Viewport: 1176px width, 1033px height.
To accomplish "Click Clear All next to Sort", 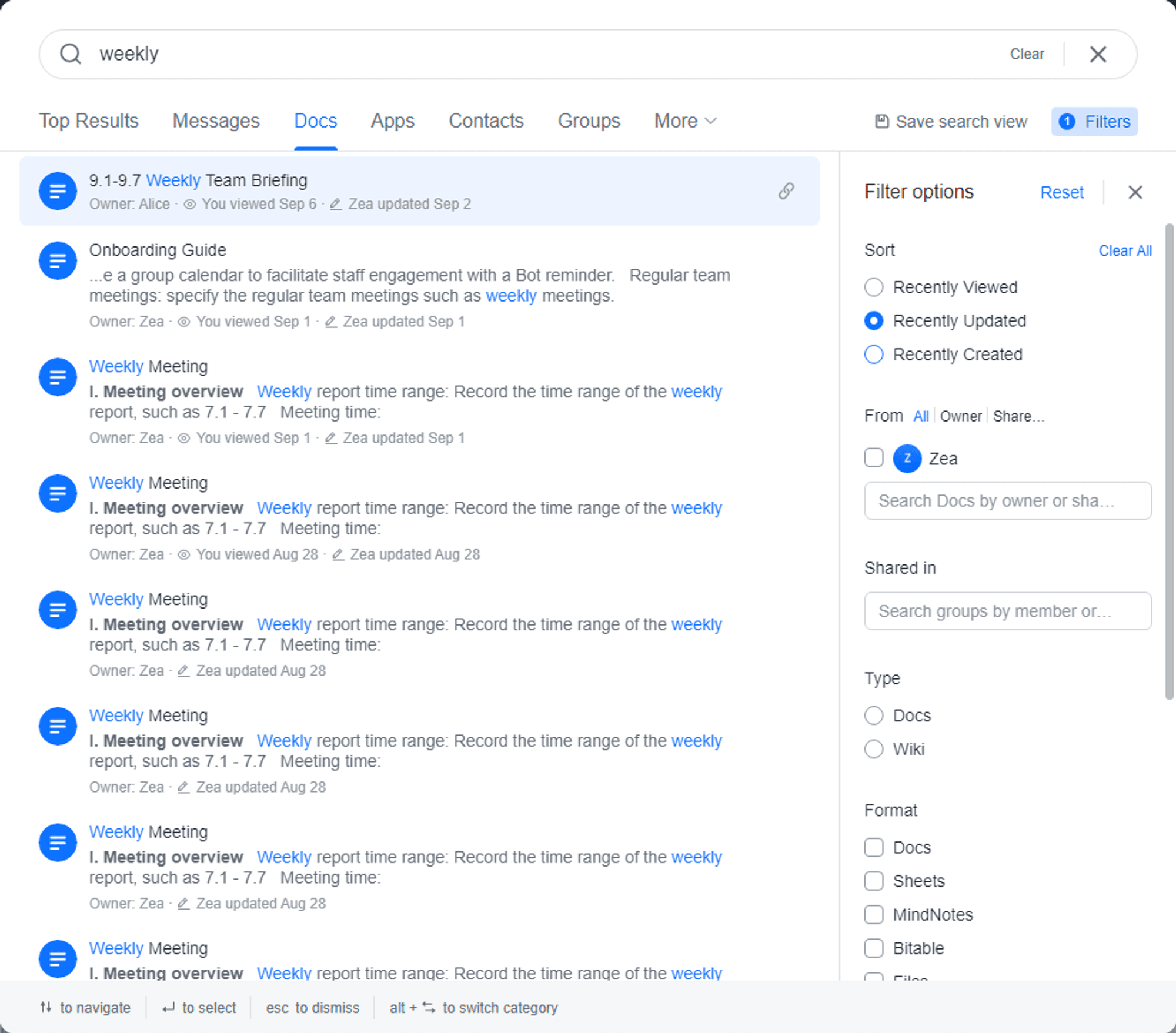I will pos(1125,250).
